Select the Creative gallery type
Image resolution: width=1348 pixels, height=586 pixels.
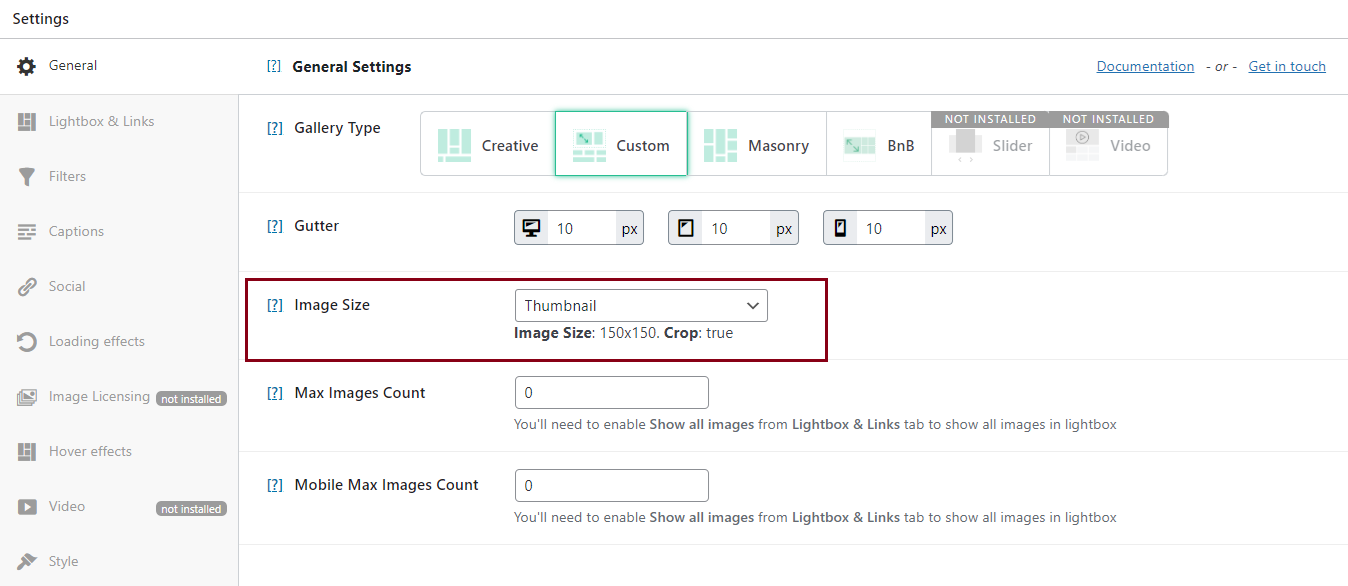[488, 145]
